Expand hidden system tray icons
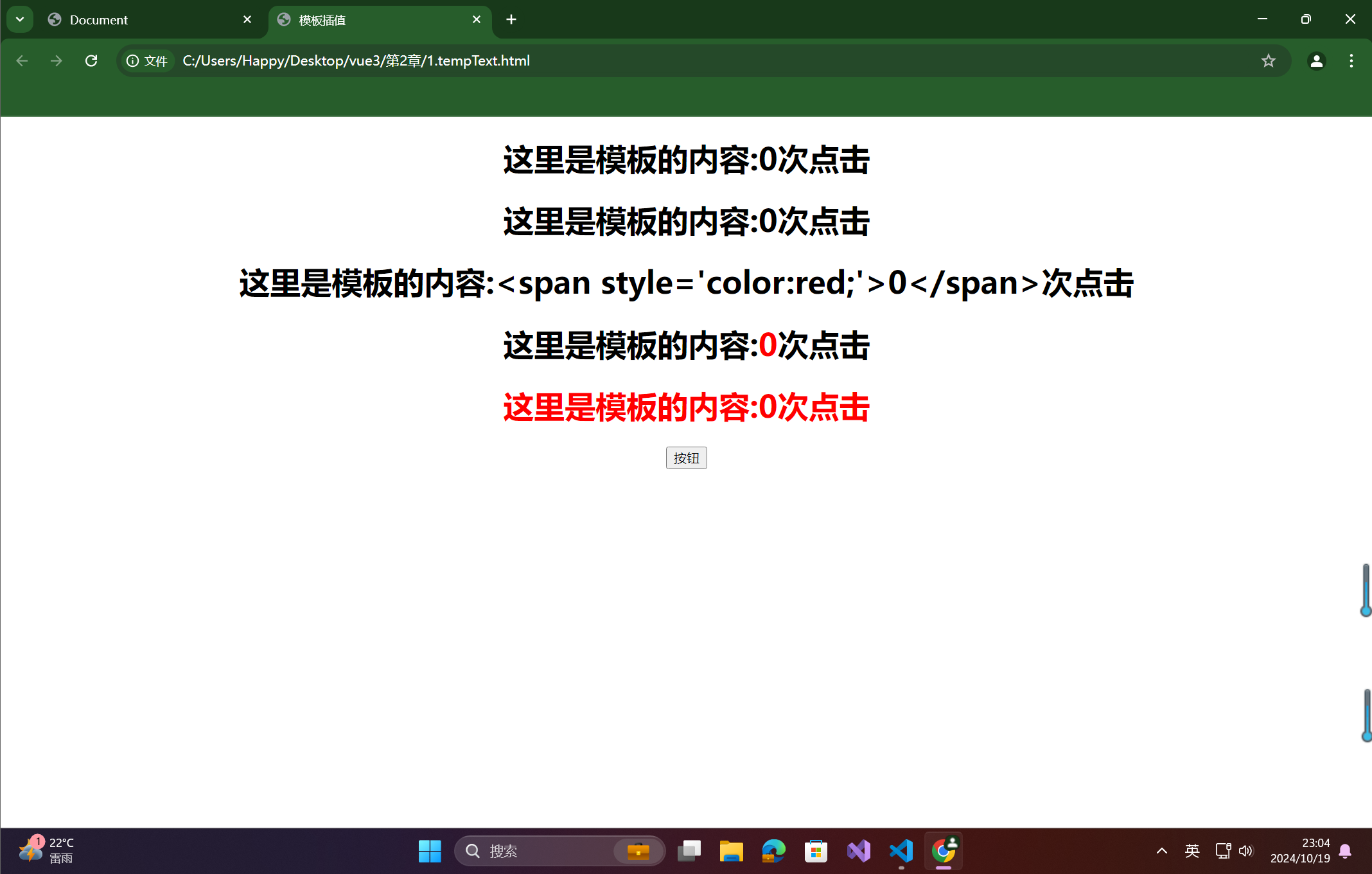The width and height of the screenshot is (1372, 874). coord(1161,850)
